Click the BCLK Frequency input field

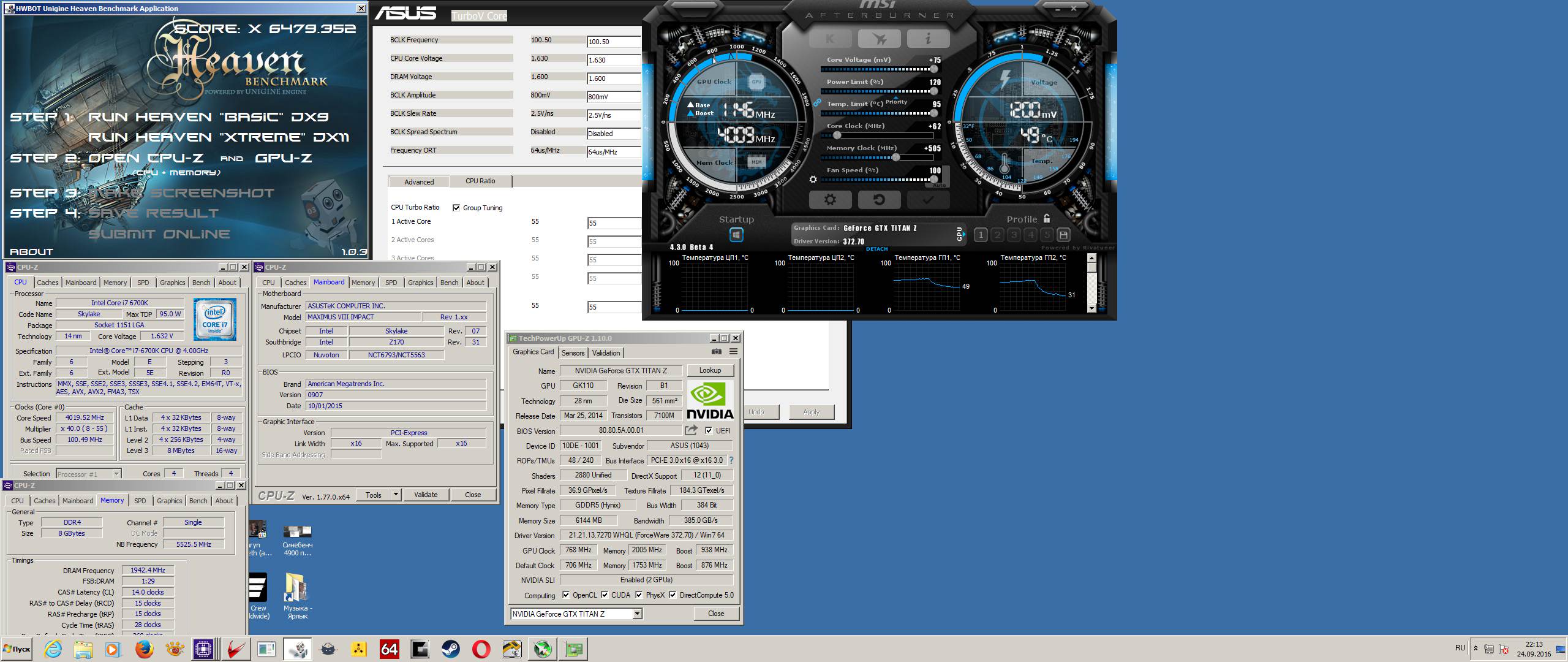coord(614,42)
